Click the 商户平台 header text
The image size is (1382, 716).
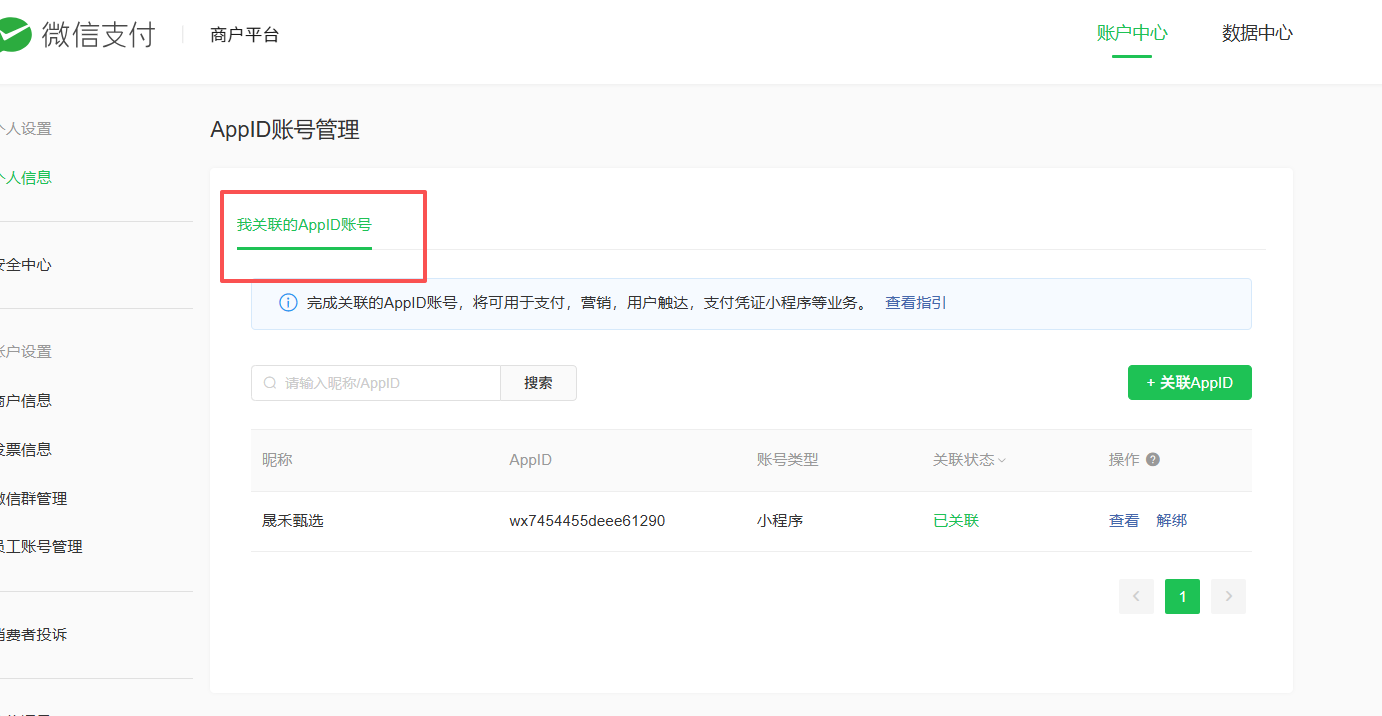(x=245, y=35)
